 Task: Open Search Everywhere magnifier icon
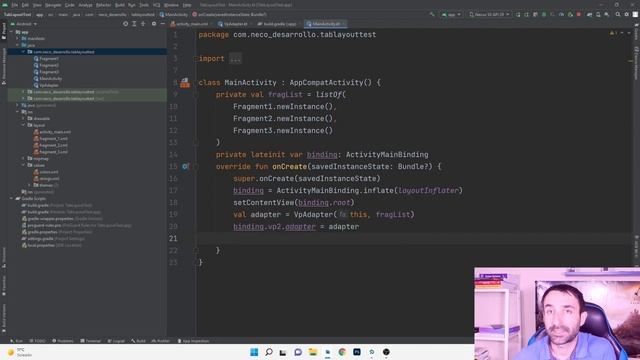(618, 14)
